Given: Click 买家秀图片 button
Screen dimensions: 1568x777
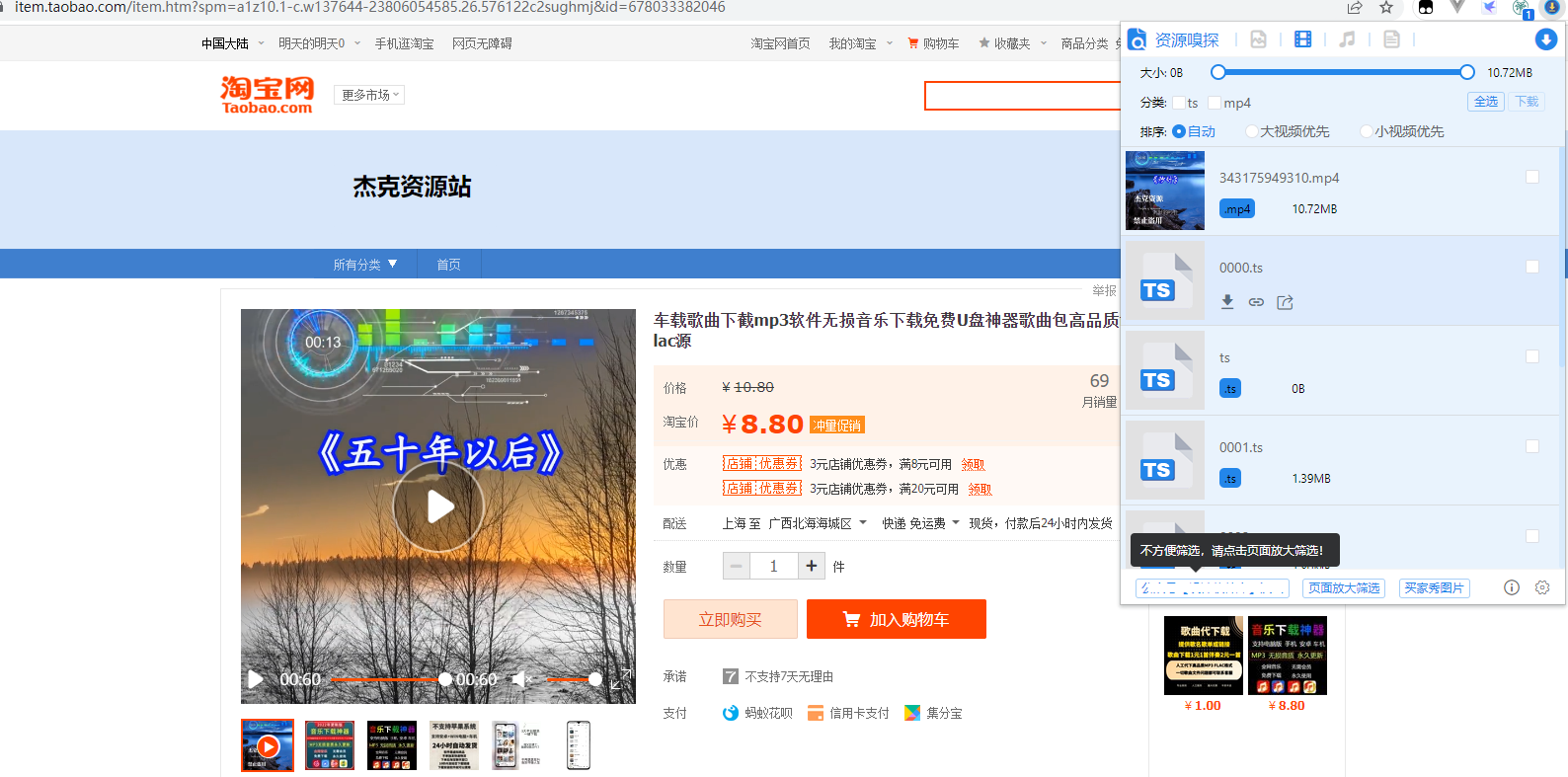Looking at the screenshot, I should 1434,588.
